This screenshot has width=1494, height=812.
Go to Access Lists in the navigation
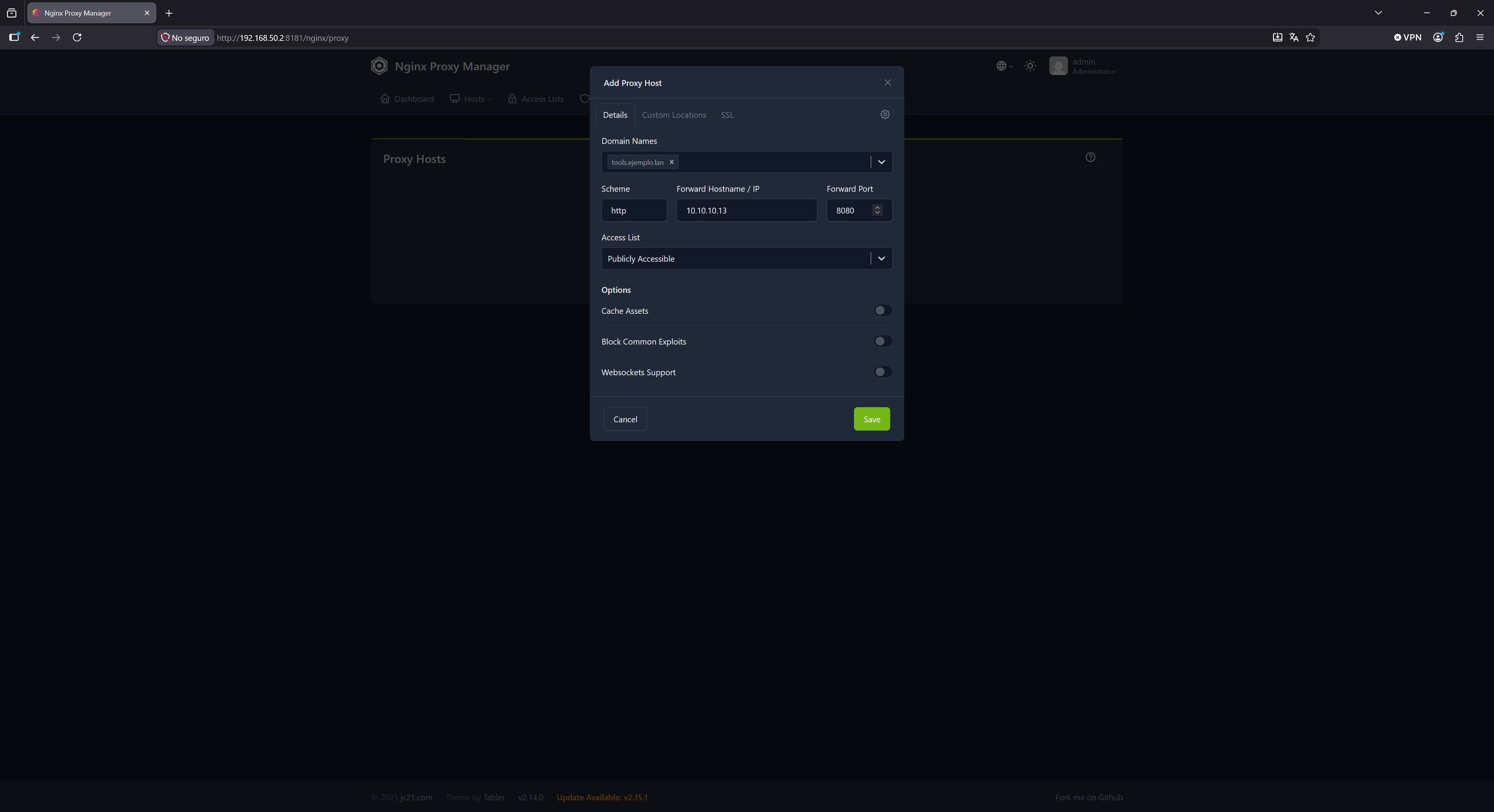pos(536,99)
